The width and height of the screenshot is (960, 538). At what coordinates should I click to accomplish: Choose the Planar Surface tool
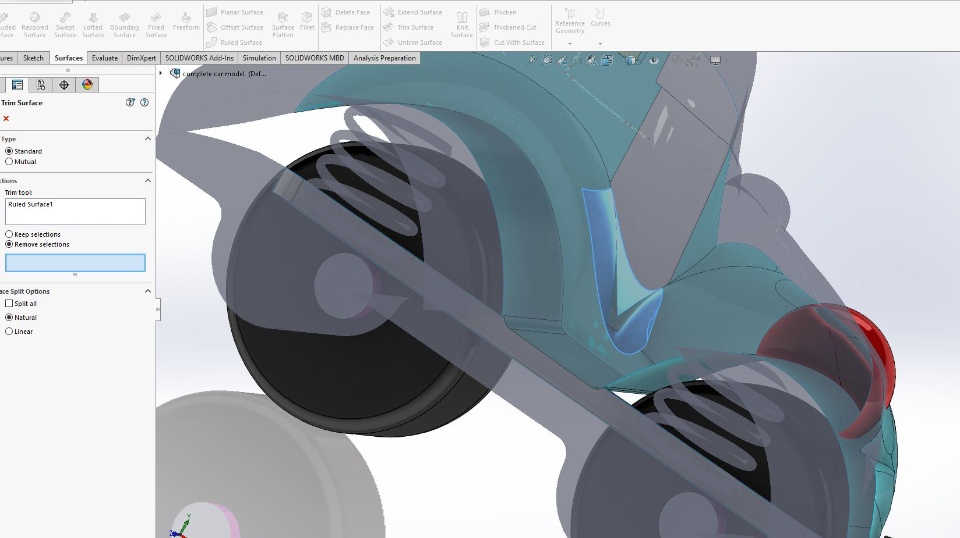[x=235, y=12]
